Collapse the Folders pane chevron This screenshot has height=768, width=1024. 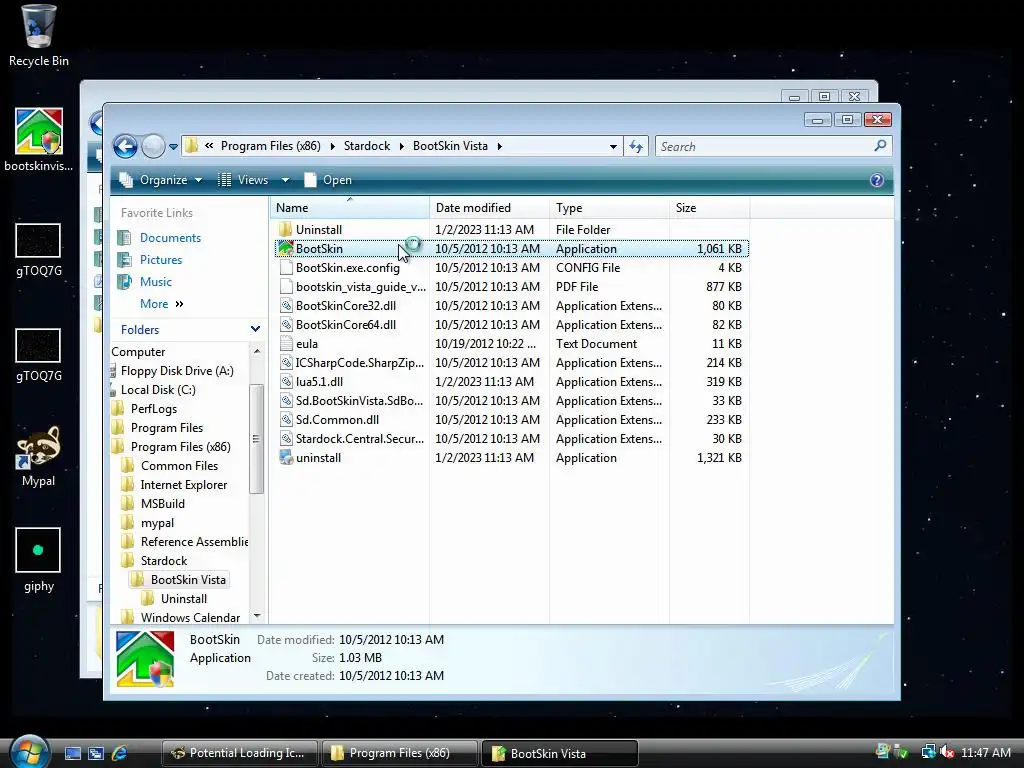(x=255, y=329)
